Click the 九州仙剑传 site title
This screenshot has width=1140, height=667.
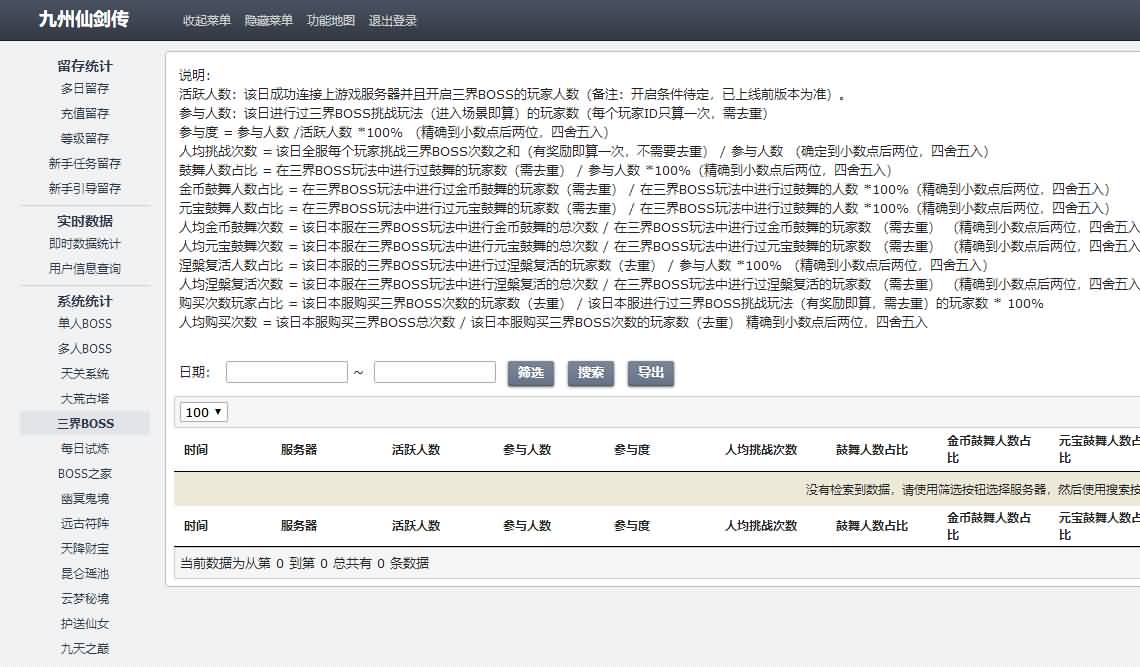[x=83, y=20]
